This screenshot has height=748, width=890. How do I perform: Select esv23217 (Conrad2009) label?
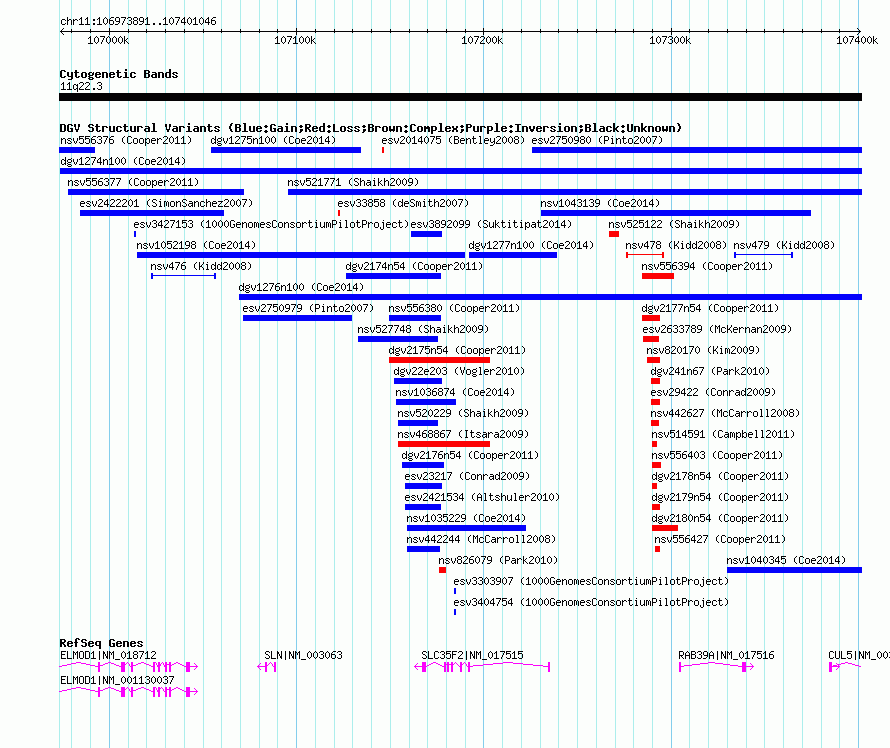467,476
